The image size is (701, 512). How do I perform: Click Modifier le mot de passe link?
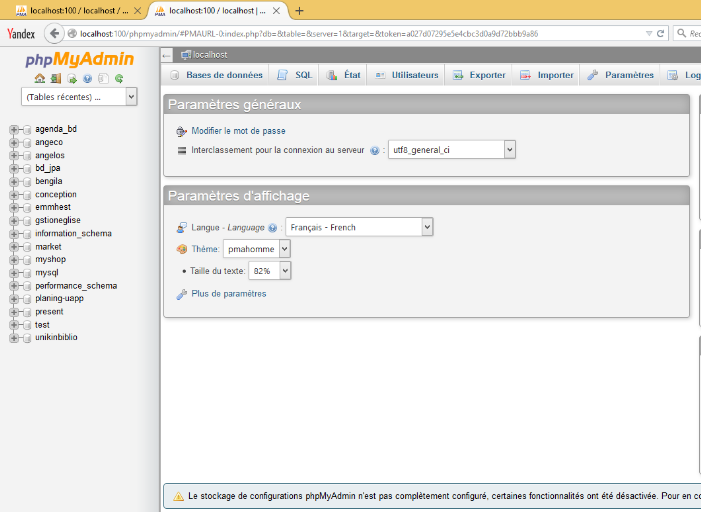[238, 131]
